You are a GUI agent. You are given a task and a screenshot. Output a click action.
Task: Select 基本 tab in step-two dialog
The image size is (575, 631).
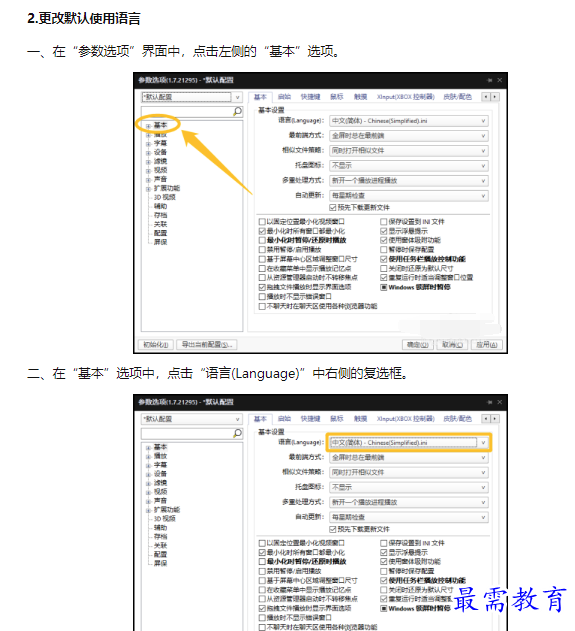click(260, 419)
